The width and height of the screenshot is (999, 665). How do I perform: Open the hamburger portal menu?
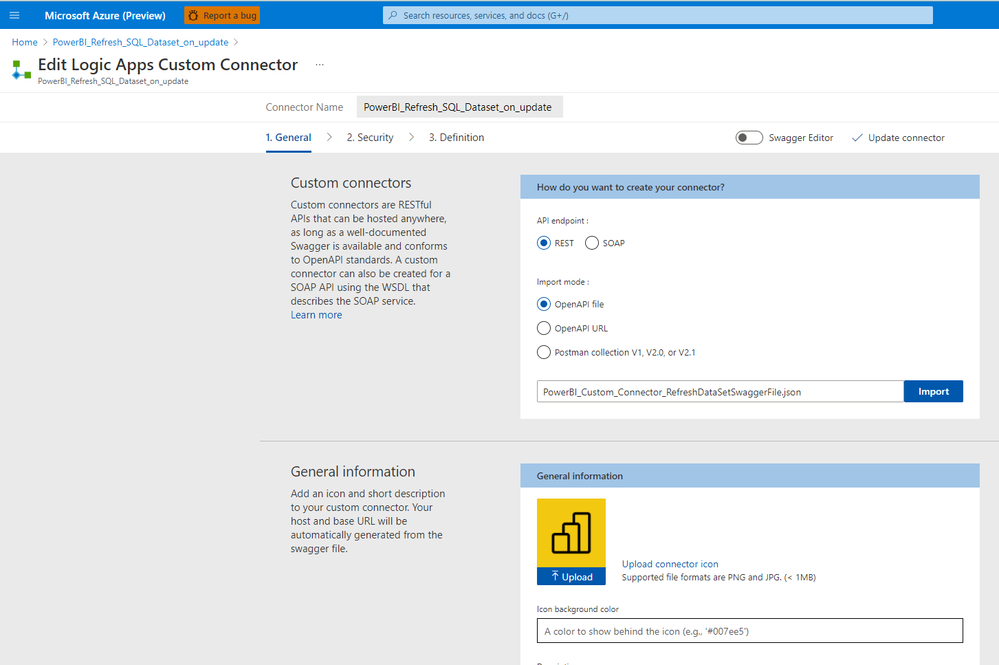[15, 15]
